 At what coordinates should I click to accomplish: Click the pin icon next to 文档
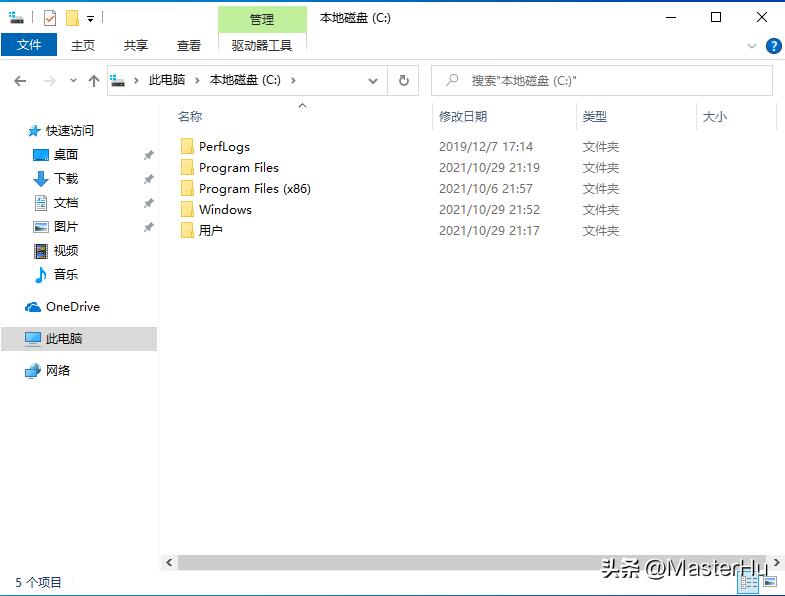[x=149, y=203]
